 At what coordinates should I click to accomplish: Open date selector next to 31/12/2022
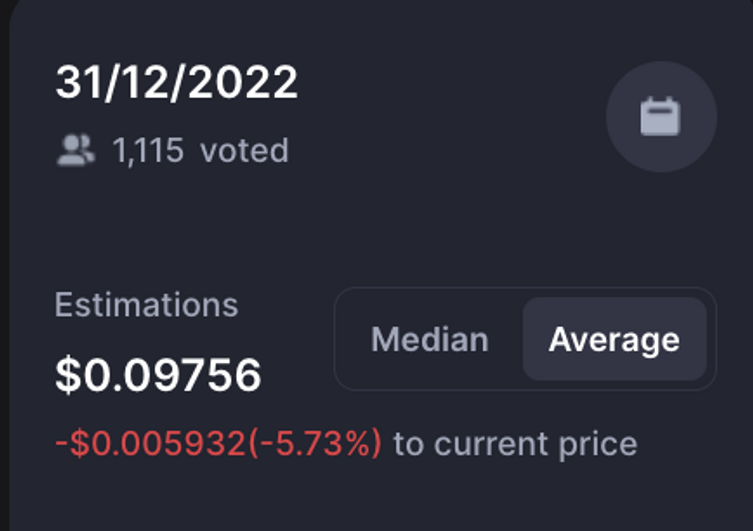pyautogui.click(x=661, y=117)
